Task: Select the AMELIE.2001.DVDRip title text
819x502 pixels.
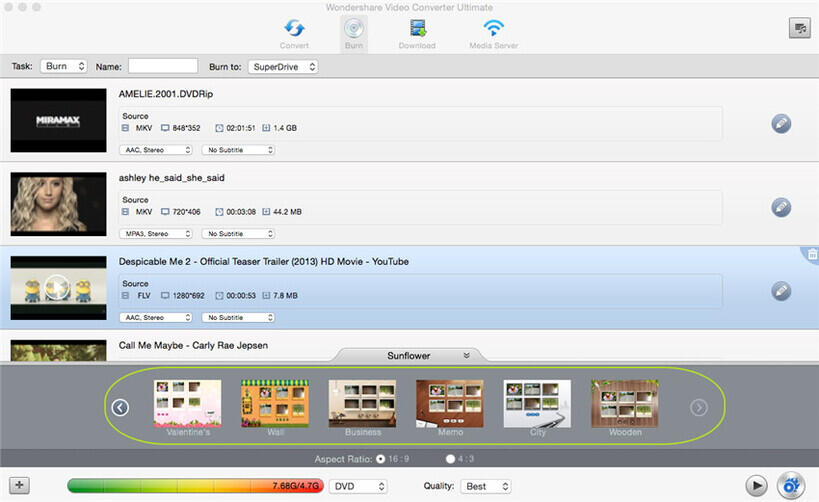Action: point(166,94)
